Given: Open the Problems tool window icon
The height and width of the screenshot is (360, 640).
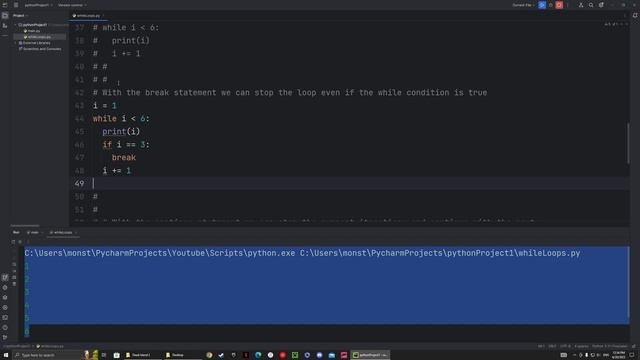Looking at the screenshot, I should (x=5, y=327).
